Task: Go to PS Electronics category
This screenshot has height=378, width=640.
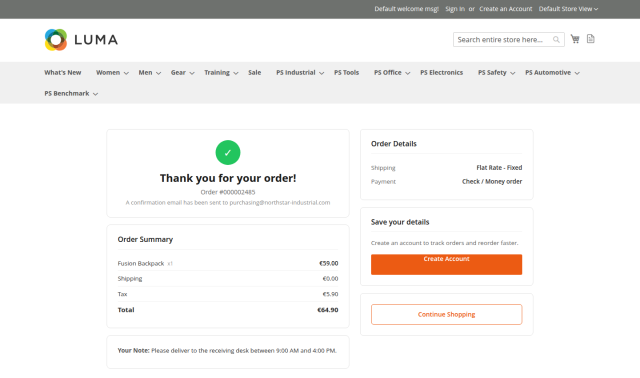Action: [441, 73]
